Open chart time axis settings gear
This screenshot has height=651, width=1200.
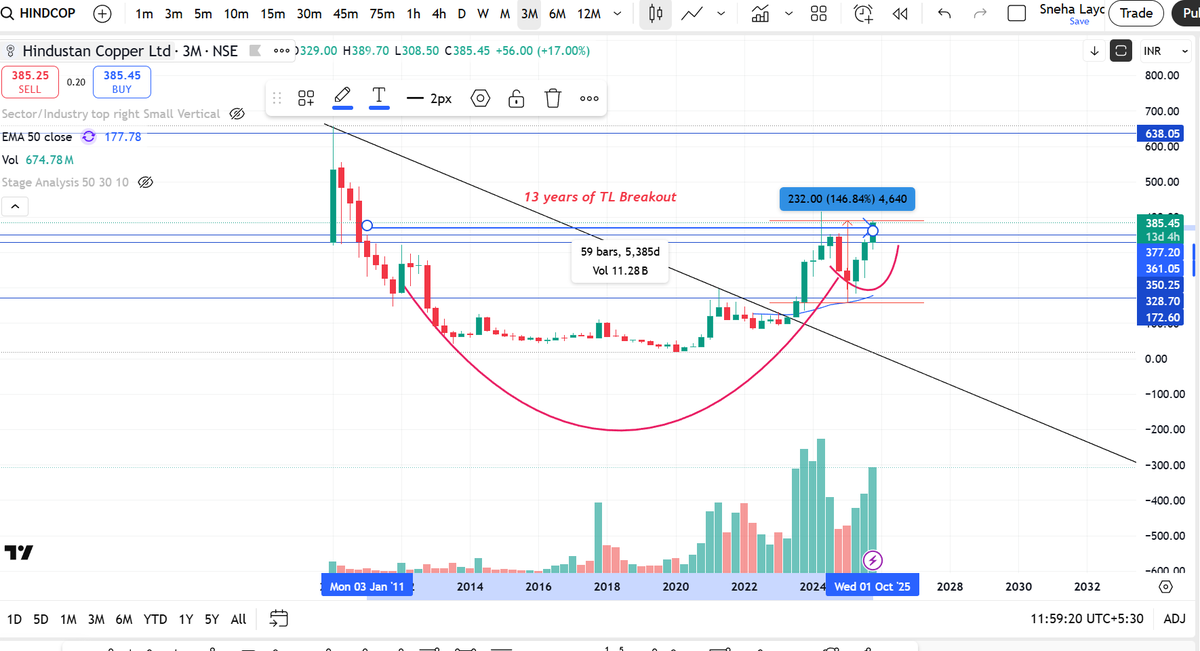[x=1165, y=587]
